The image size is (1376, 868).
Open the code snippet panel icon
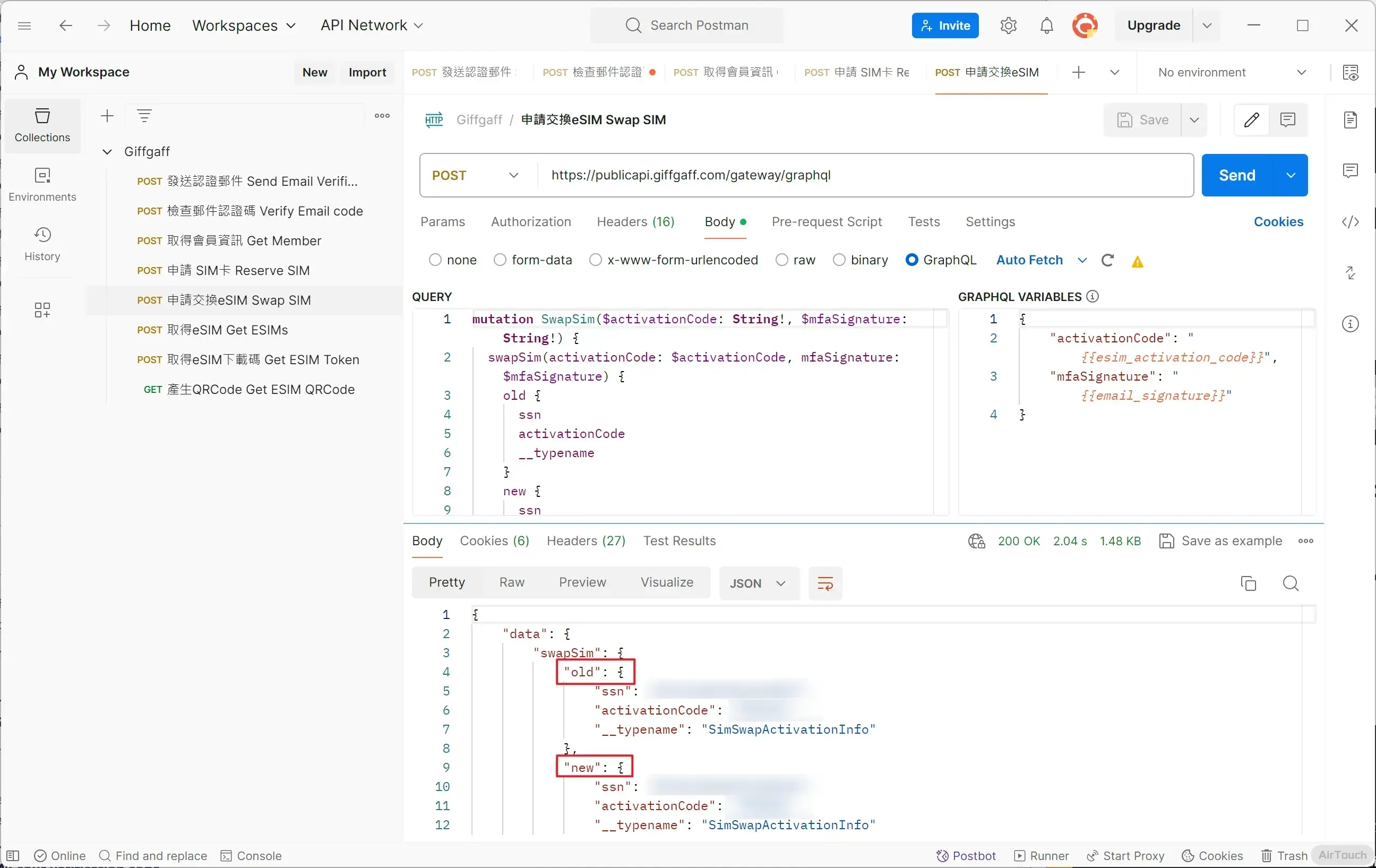(1351, 222)
